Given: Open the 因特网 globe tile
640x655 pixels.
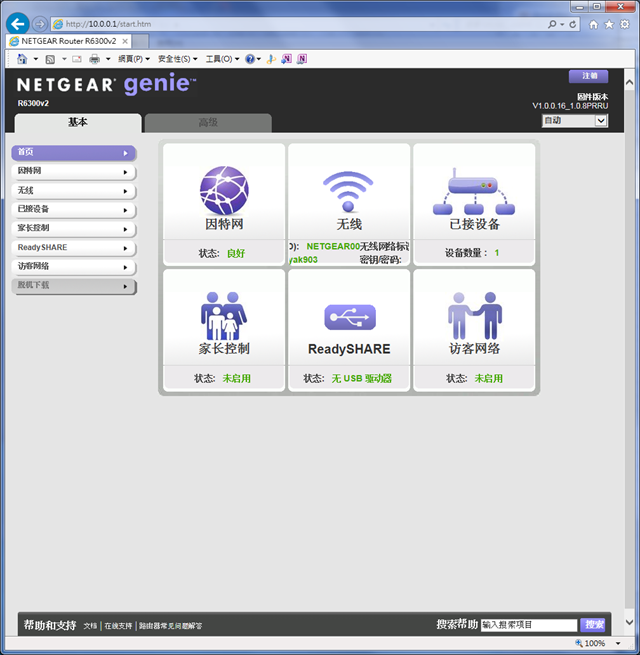Looking at the screenshot, I should (x=224, y=204).
